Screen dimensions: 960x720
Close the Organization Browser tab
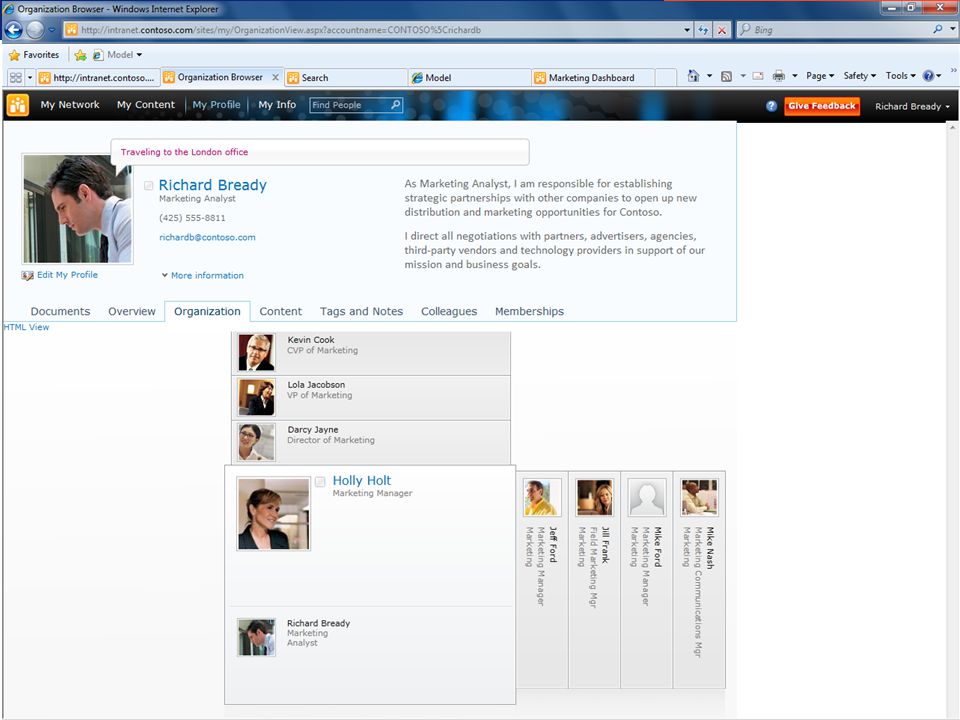pyautogui.click(x=276, y=77)
